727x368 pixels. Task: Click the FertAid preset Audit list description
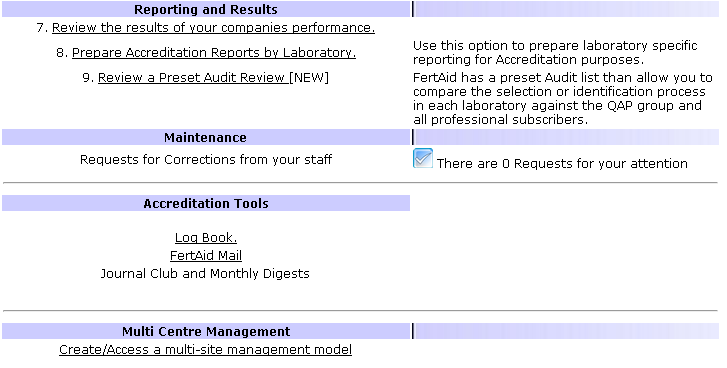[562, 99]
